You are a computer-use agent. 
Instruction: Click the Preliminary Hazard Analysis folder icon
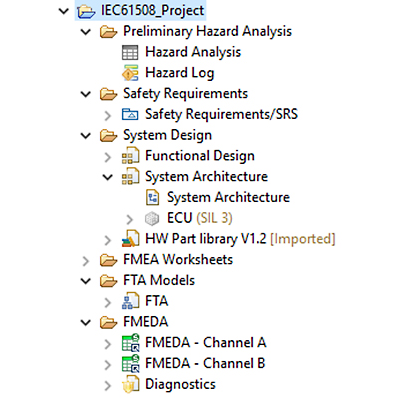point(108,32)
